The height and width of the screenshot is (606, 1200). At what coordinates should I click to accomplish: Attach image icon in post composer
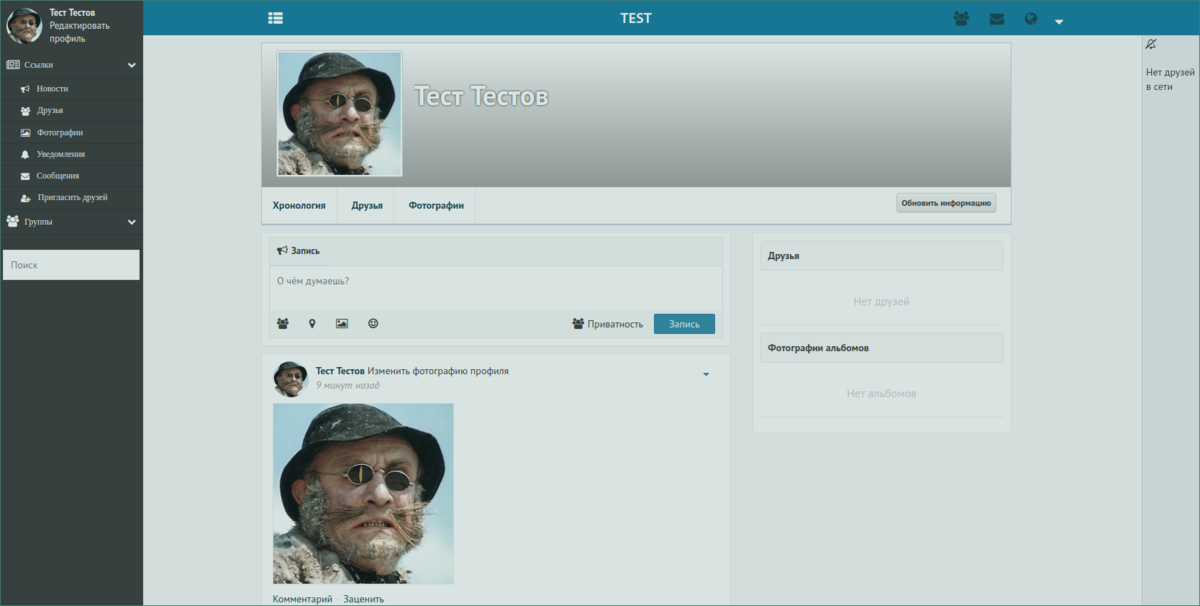(x=342, y=324)
